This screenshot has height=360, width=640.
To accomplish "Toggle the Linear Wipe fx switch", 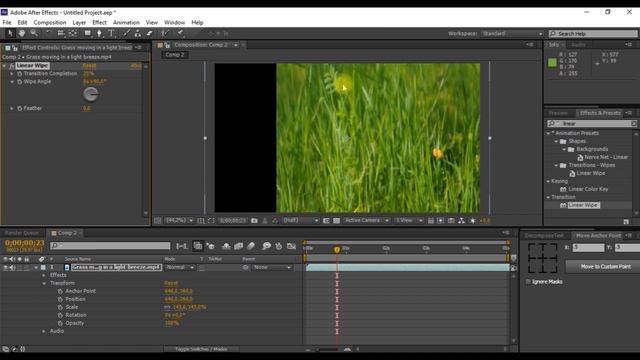I will point(11,66).
